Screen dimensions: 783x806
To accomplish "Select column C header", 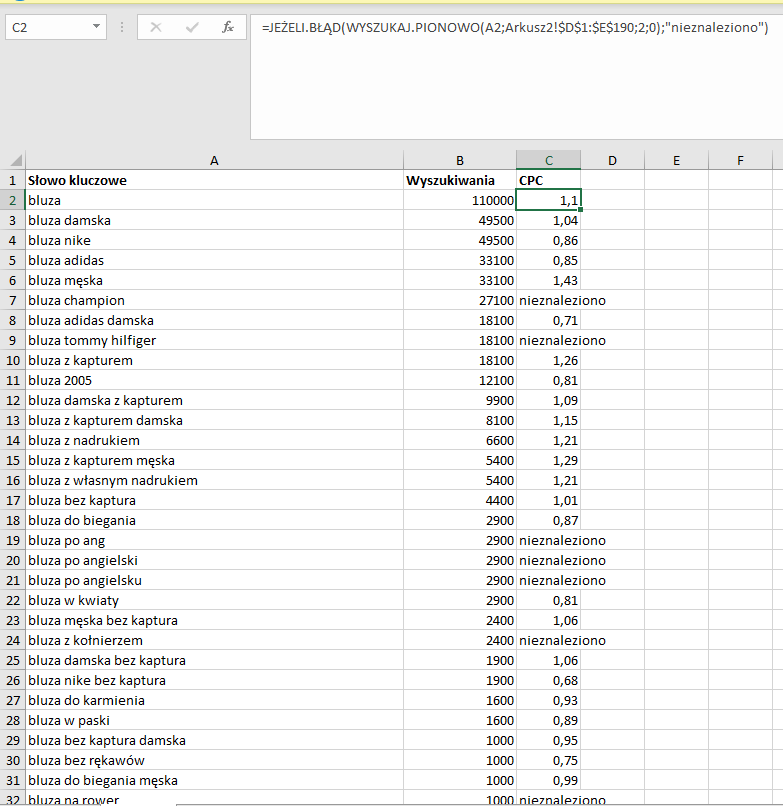I will [549, 160].
